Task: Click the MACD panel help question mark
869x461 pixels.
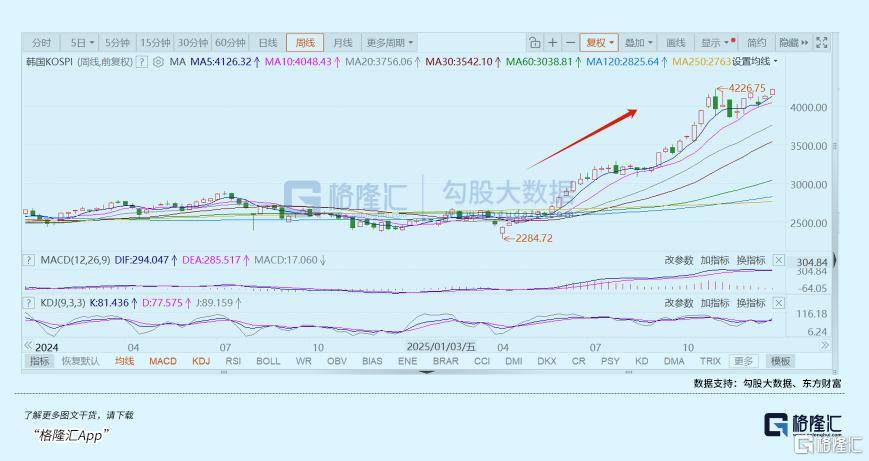Action: (x=28, y=260)
